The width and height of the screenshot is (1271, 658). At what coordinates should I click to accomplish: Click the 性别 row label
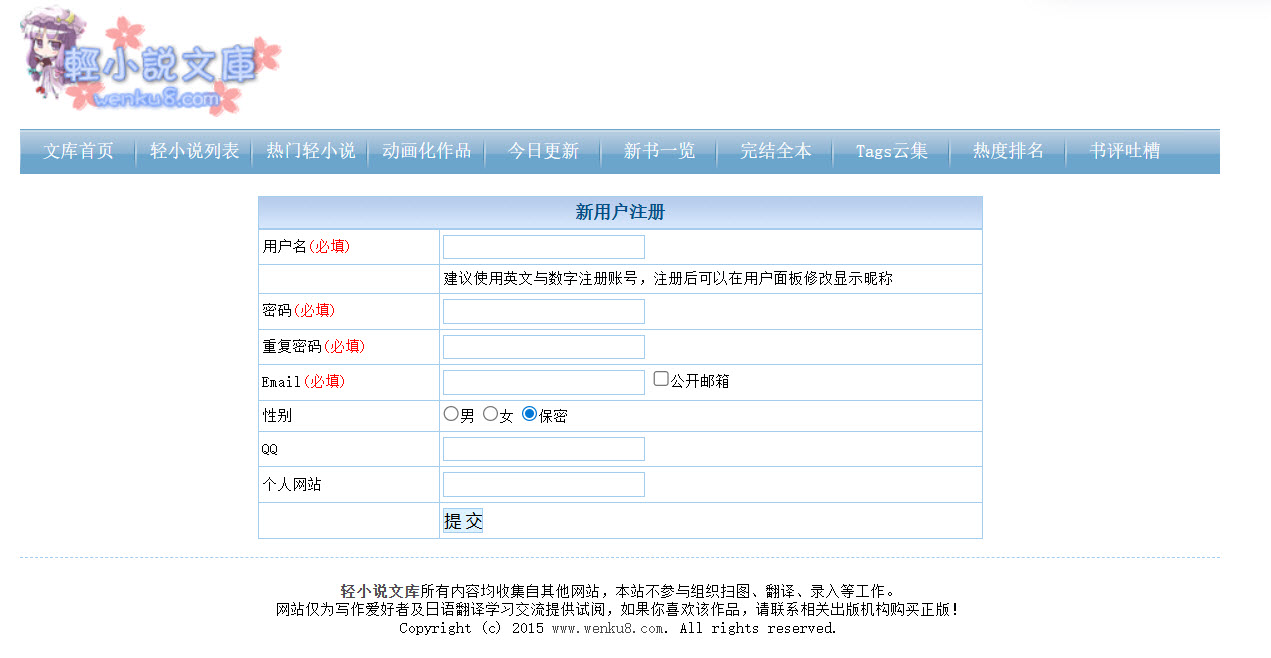click(x=277, y=416)
